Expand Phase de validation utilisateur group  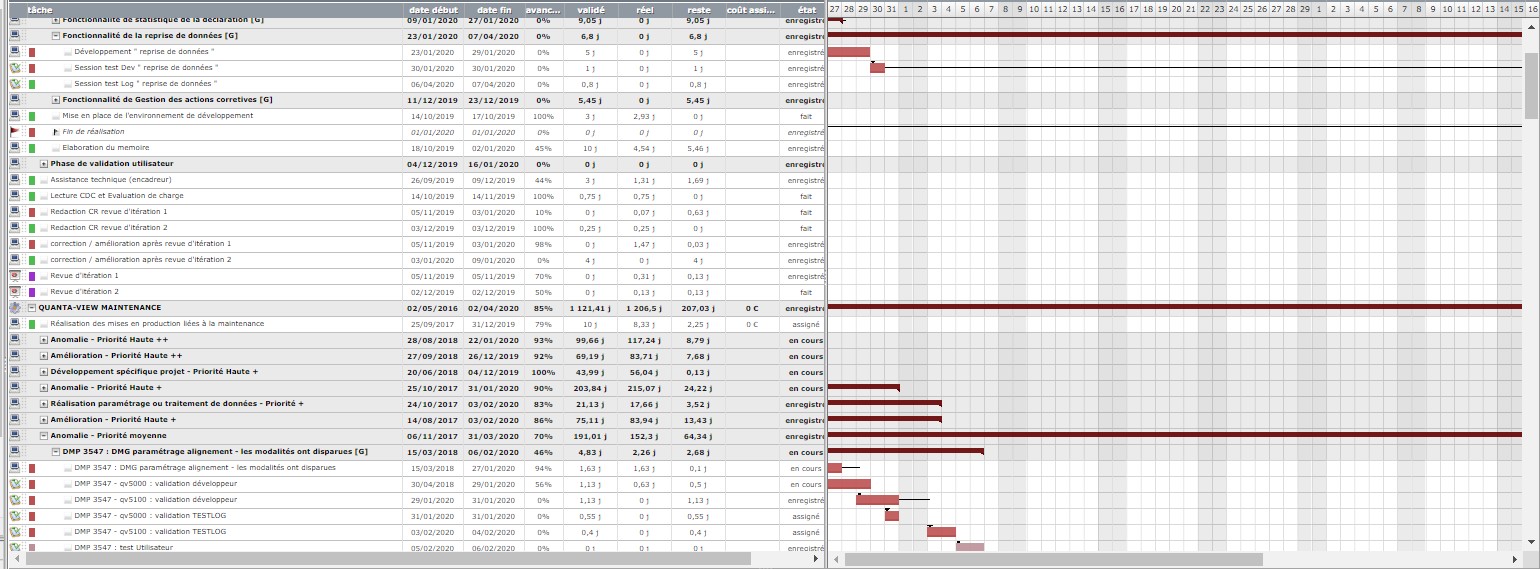44,164
